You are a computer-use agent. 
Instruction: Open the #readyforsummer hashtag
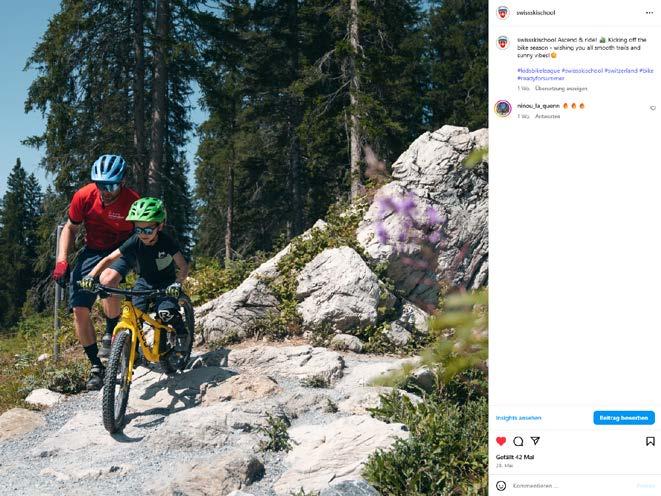click(x=540, y=78)
